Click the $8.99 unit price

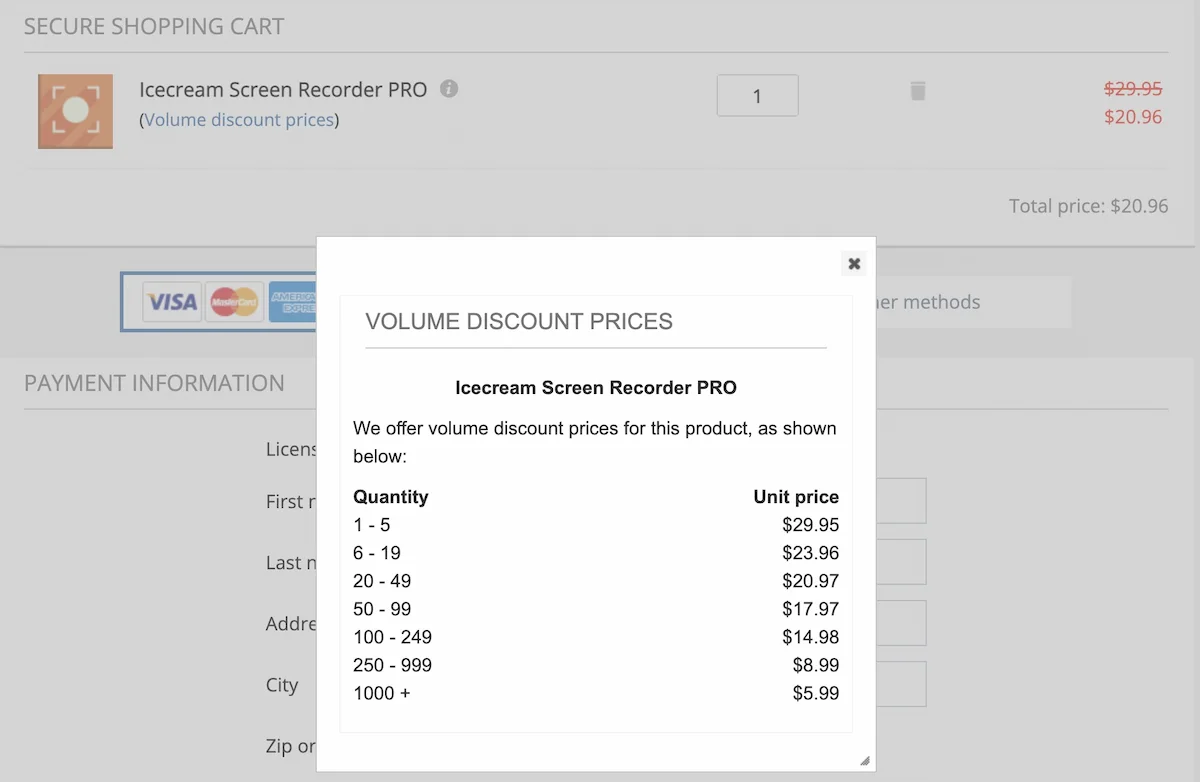[816, 665]
